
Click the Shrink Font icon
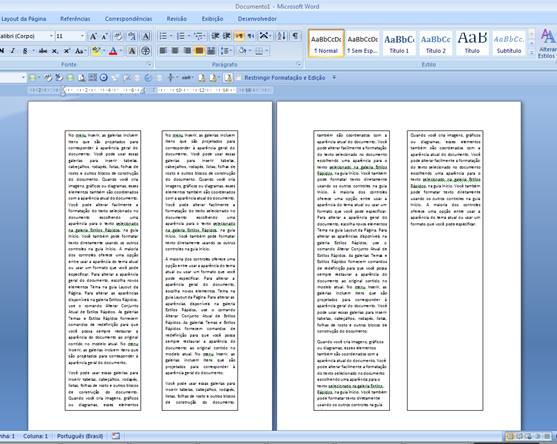click(104, 36)
